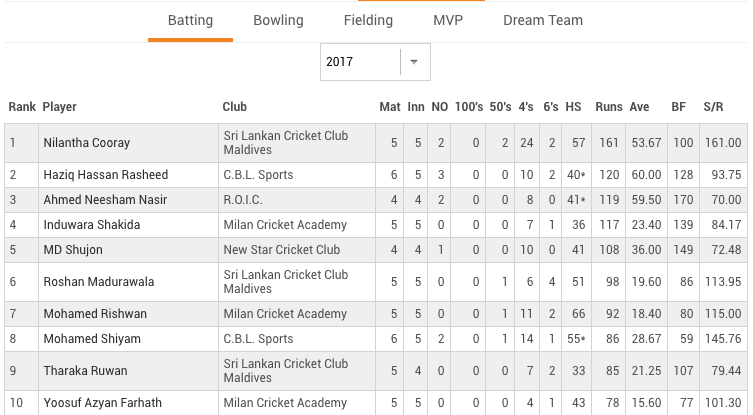Select the Batting tab
The width and height of the screenshot is (753, 415).
click(190, 20)
